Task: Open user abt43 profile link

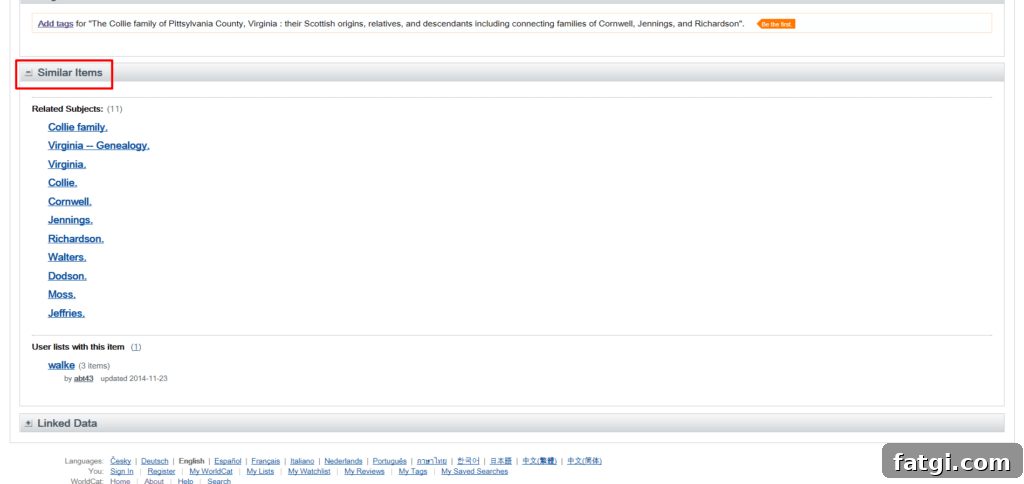Action: tap(84, 378)
